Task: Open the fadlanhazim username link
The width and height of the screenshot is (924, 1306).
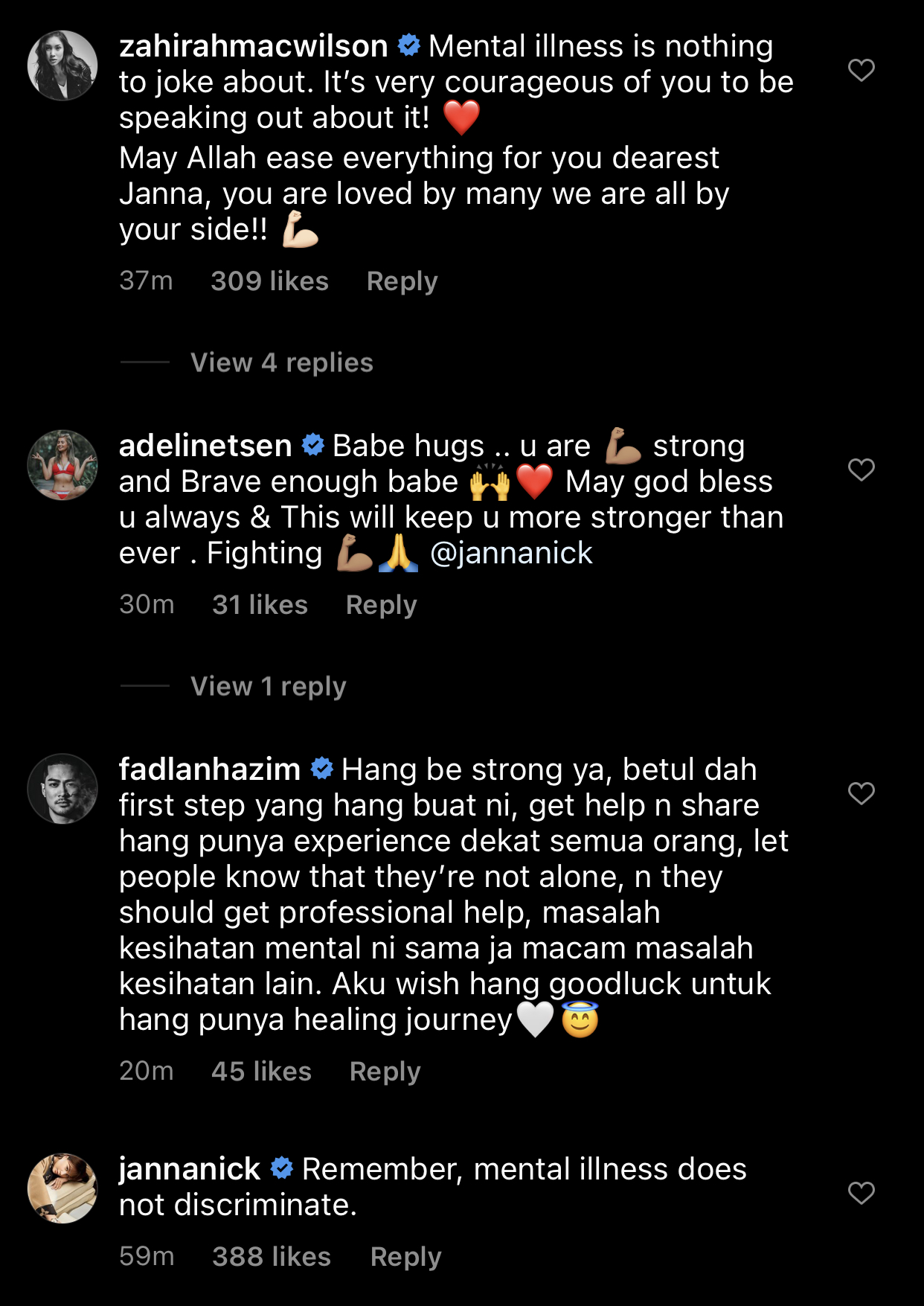Action: point(210,769)
